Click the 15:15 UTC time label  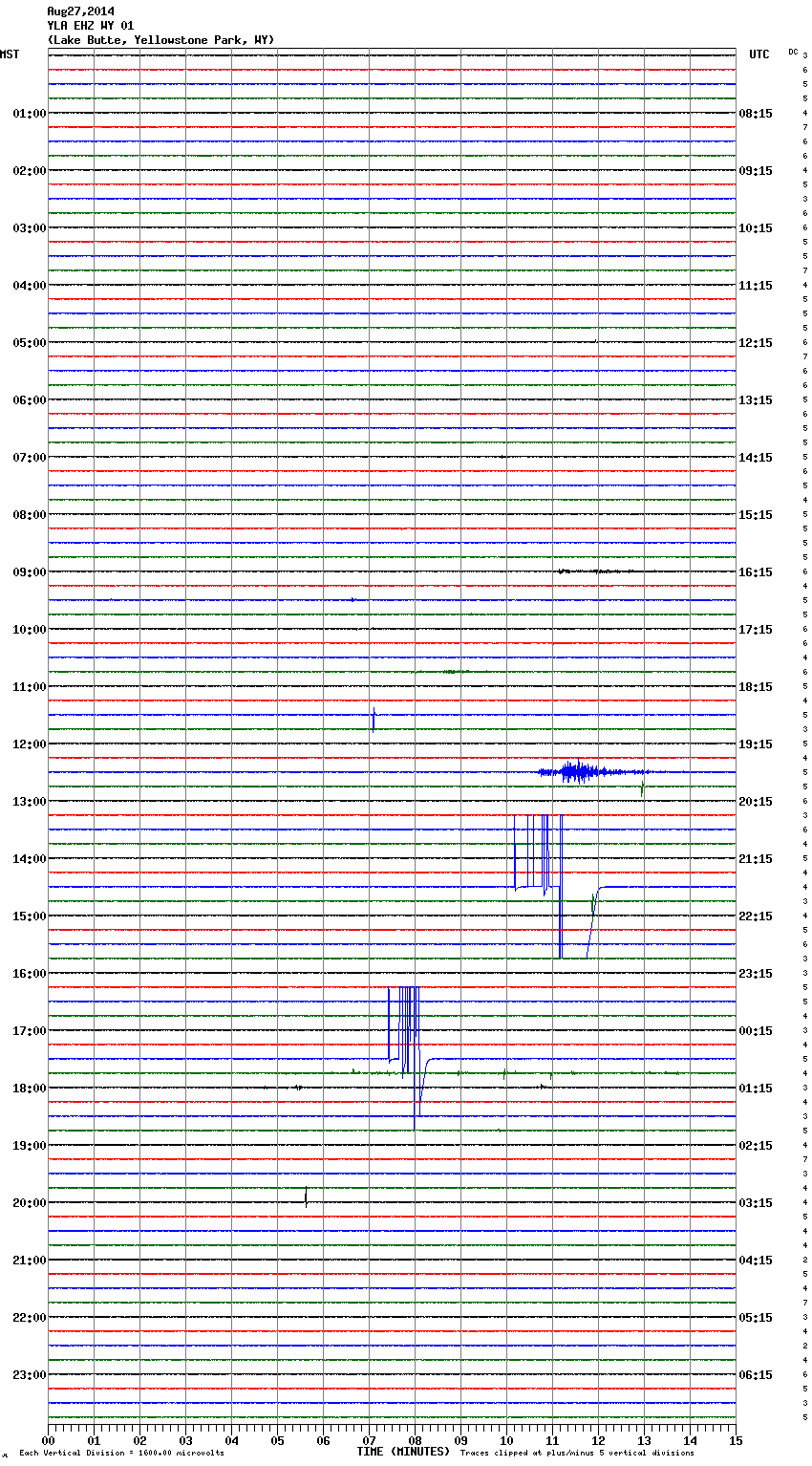tap(756, 515)
